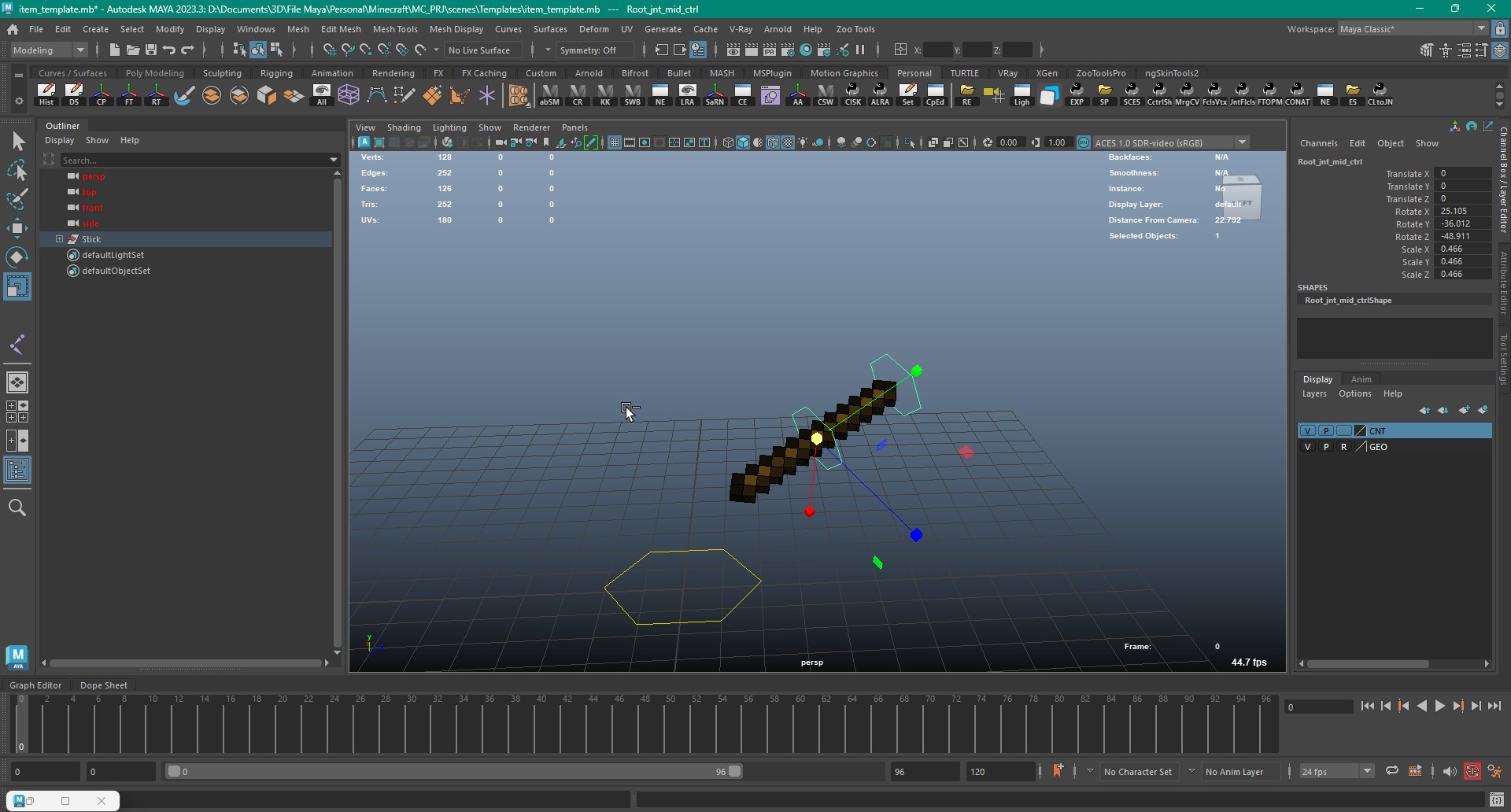The width and height of the screenshot is (1511, 812).
Task: Click the Outliner search field
Action: [x=194, y=160]
